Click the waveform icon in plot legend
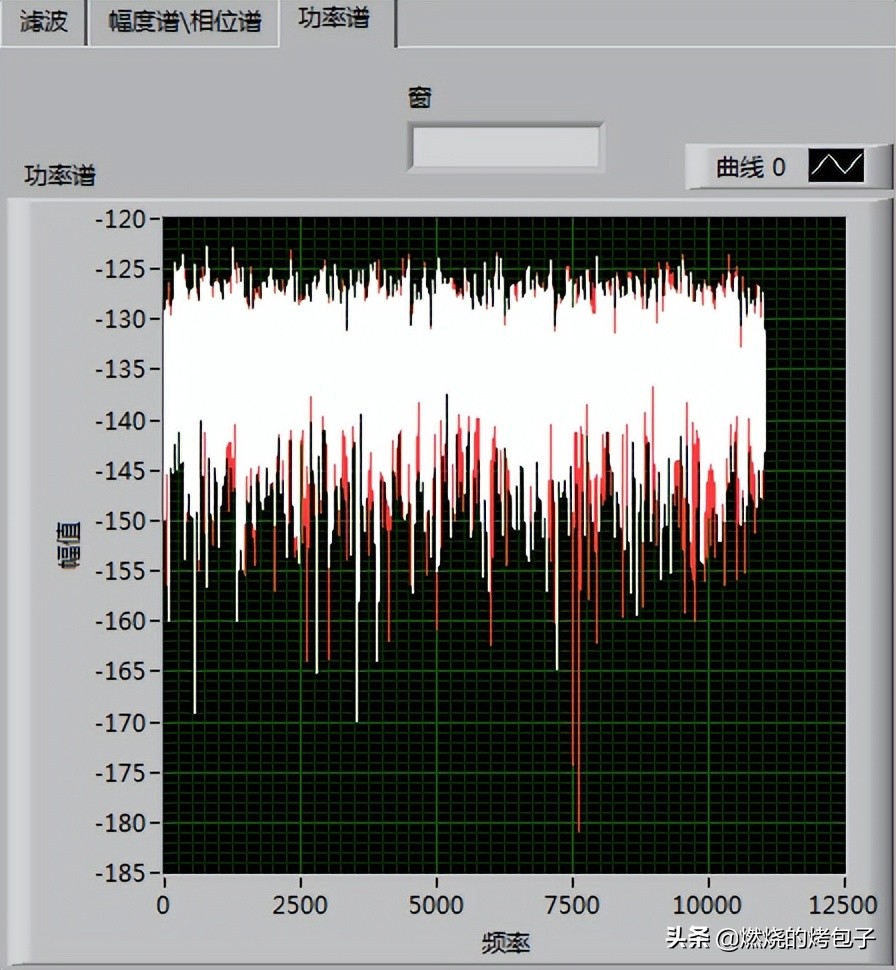The height and width of the screenshot is (970, 896). pos(836,167)
